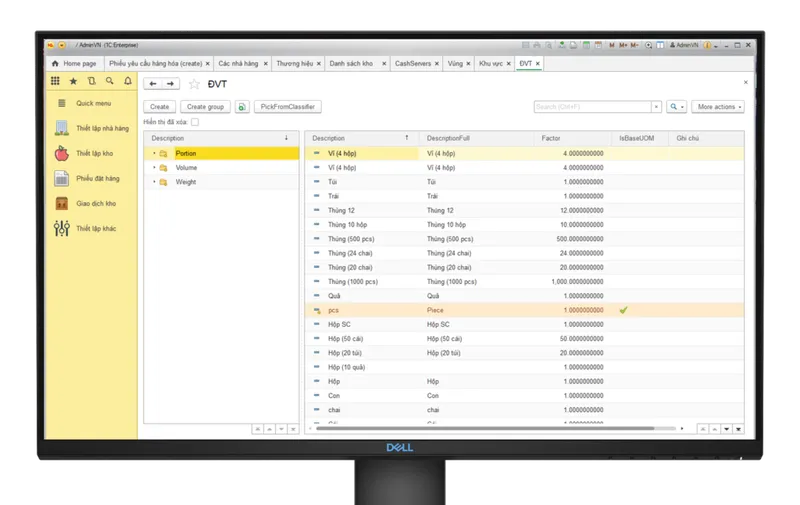This screenshot has width=800, height=505.
Task: Switch to the Home page tab
Action: 74,63
